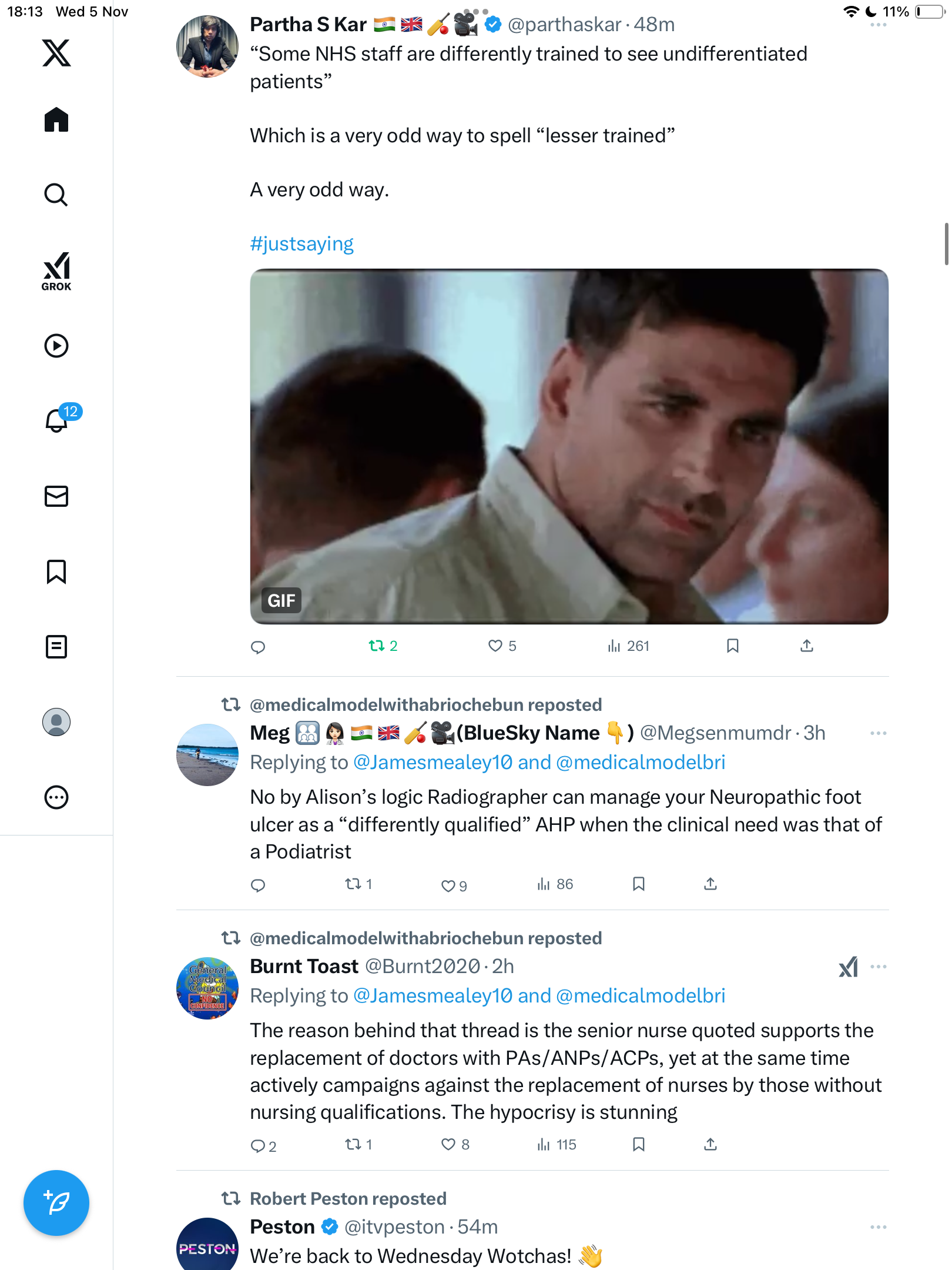This screenshot has height=1270, width=952.
Task: Go to Home feed icon
Action: pyautogui.click(x=56, y=119)
